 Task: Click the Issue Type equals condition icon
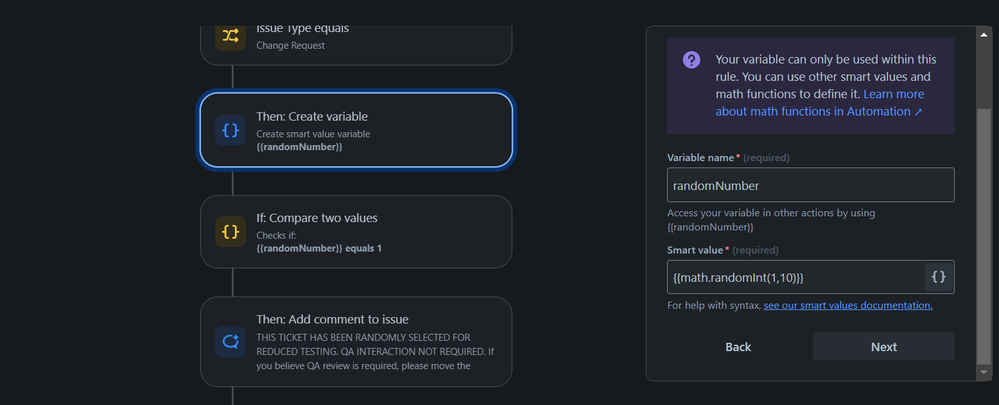[x=231, y=36]
